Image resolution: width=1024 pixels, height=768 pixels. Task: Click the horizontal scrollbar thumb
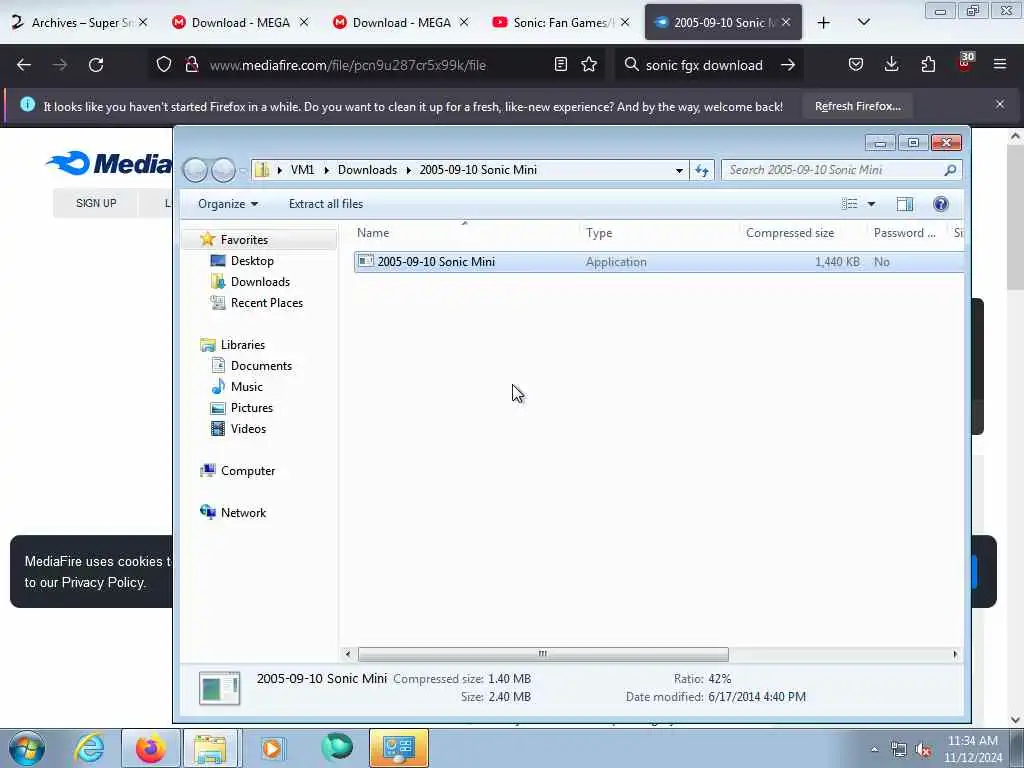[x=543, y=654]
